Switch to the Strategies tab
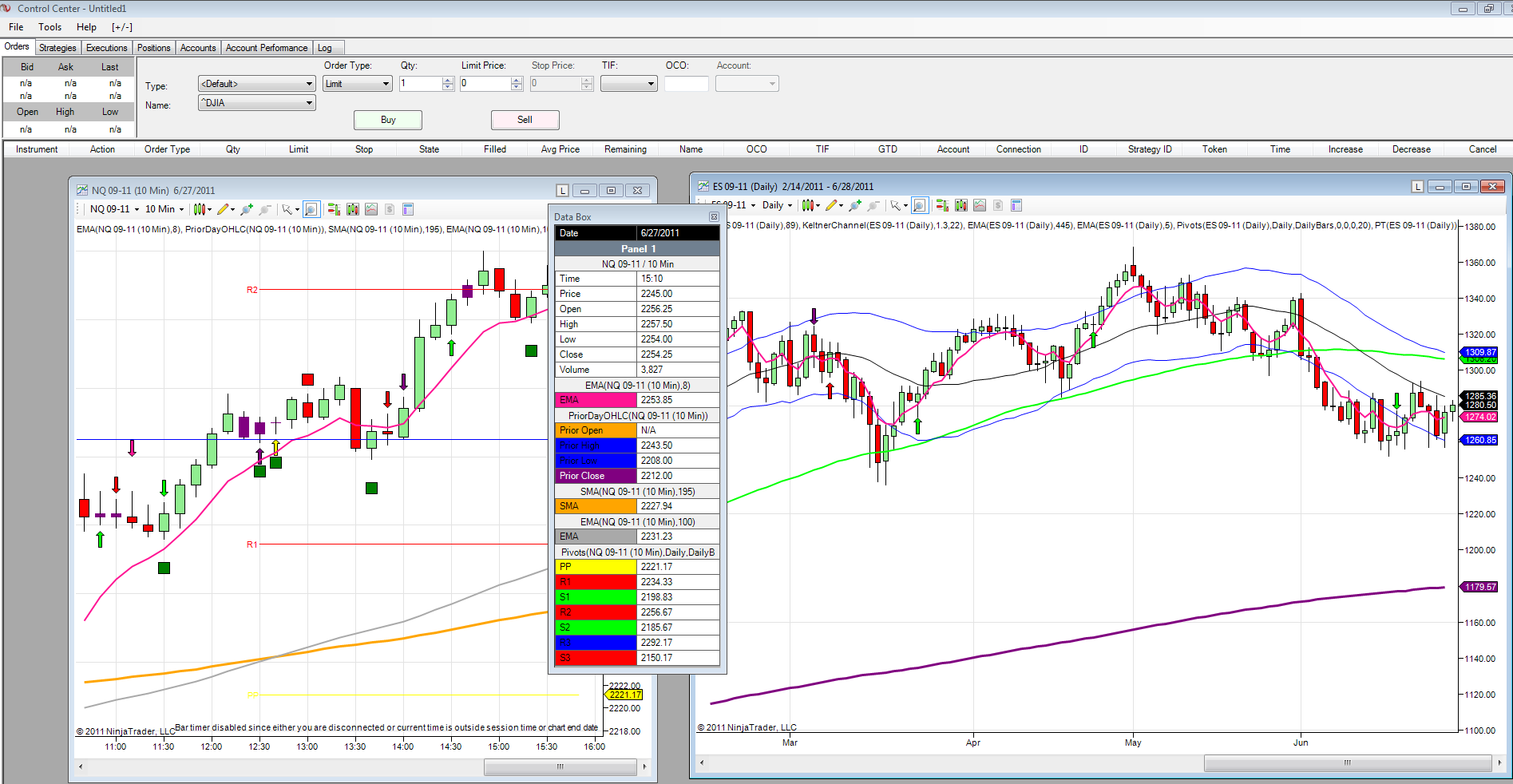The width and height of the screenshot is (1513, 784). (57, 48)
